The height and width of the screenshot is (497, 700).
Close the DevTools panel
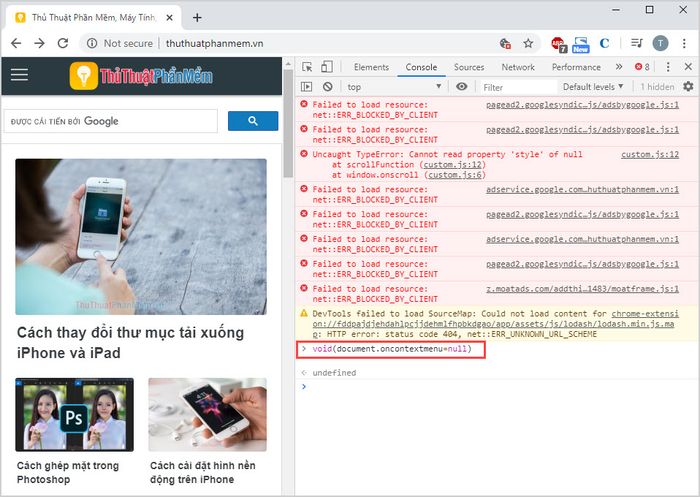click(688, 67)
